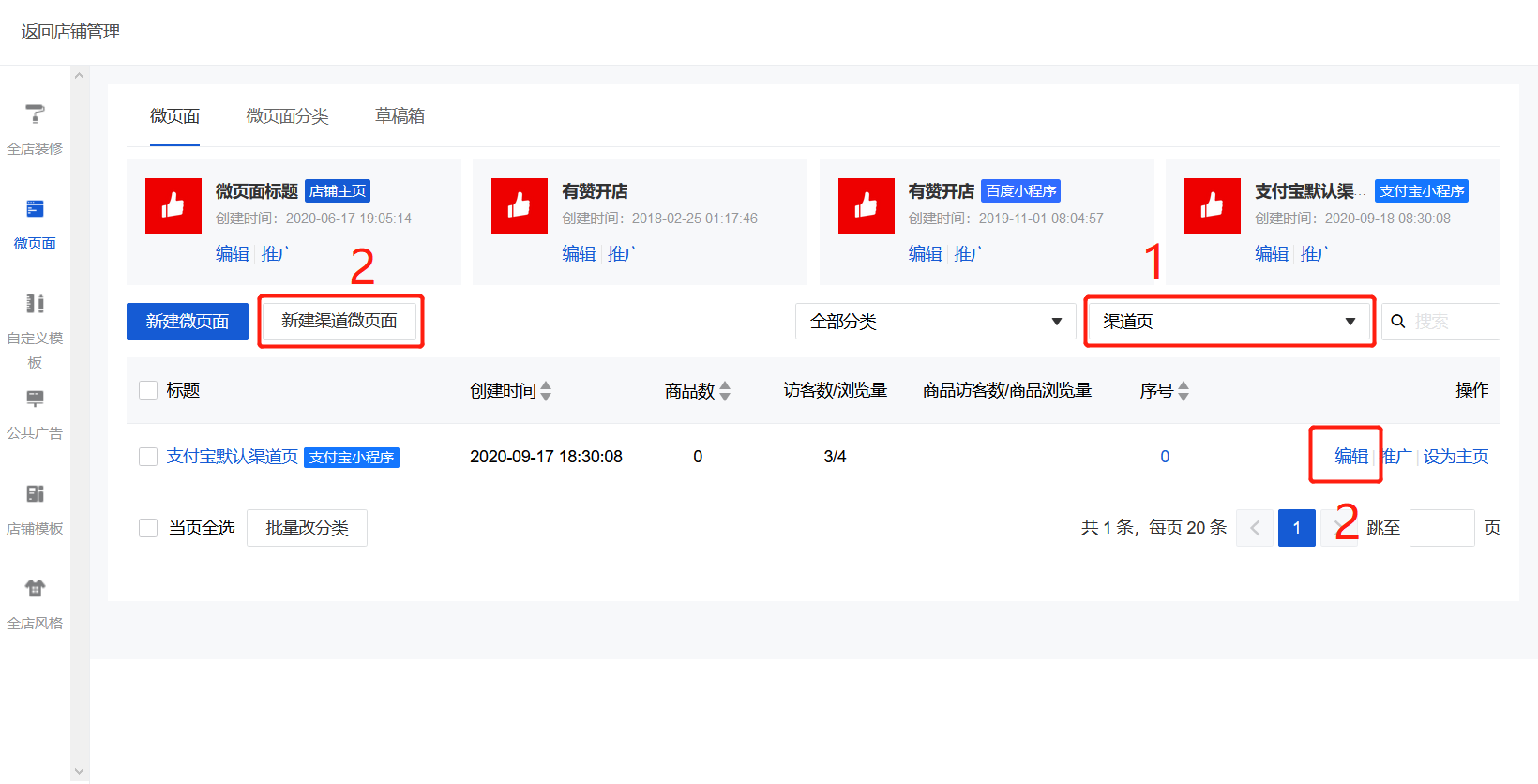Click 新建渠道微页面 button
Image resolution: width=1538 pixels, height=784 pixels.
(339, 321)
